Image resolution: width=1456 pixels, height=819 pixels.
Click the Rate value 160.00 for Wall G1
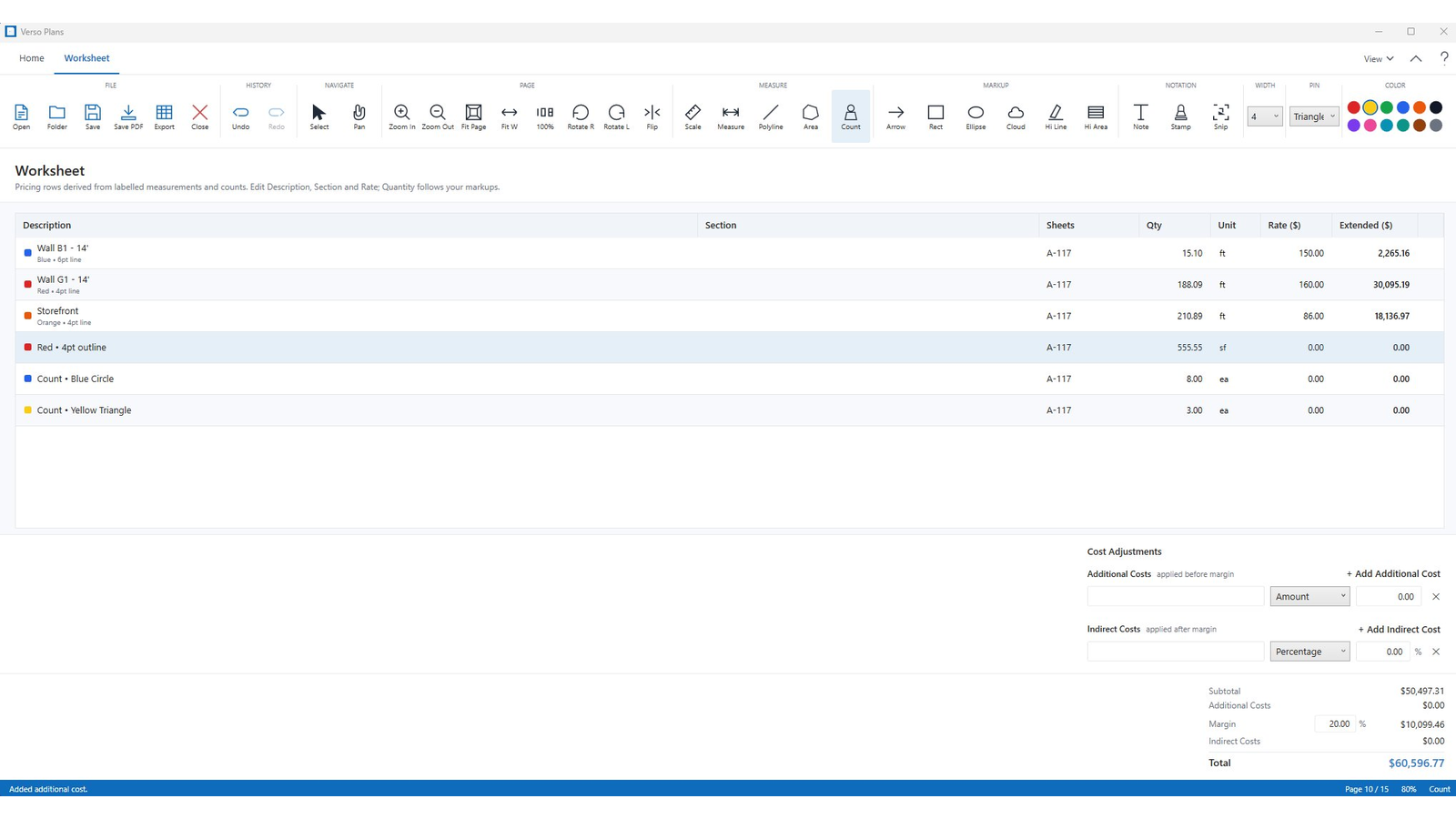point(1310,285)
